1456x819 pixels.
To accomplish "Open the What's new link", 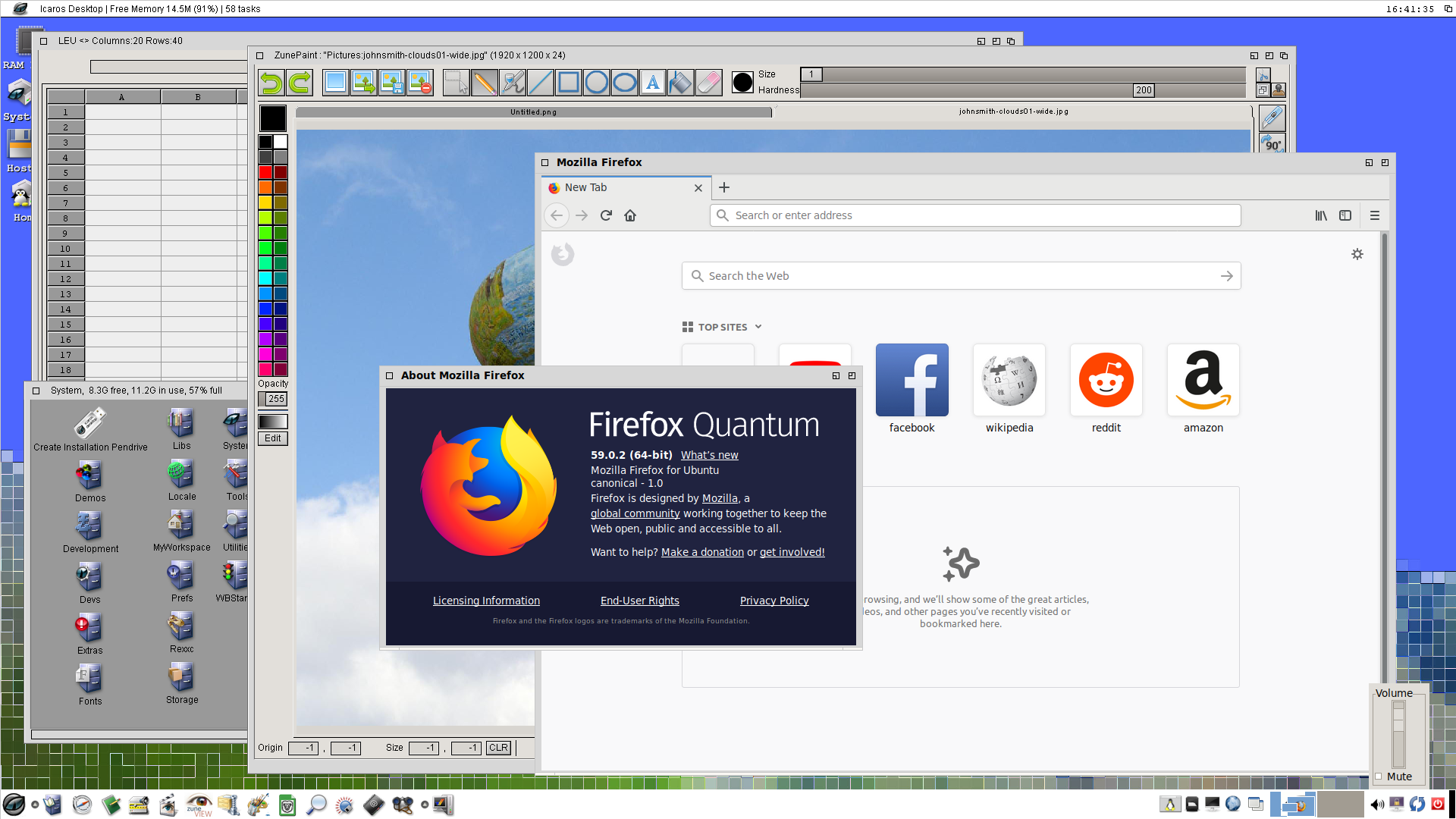I will (709, 455).
